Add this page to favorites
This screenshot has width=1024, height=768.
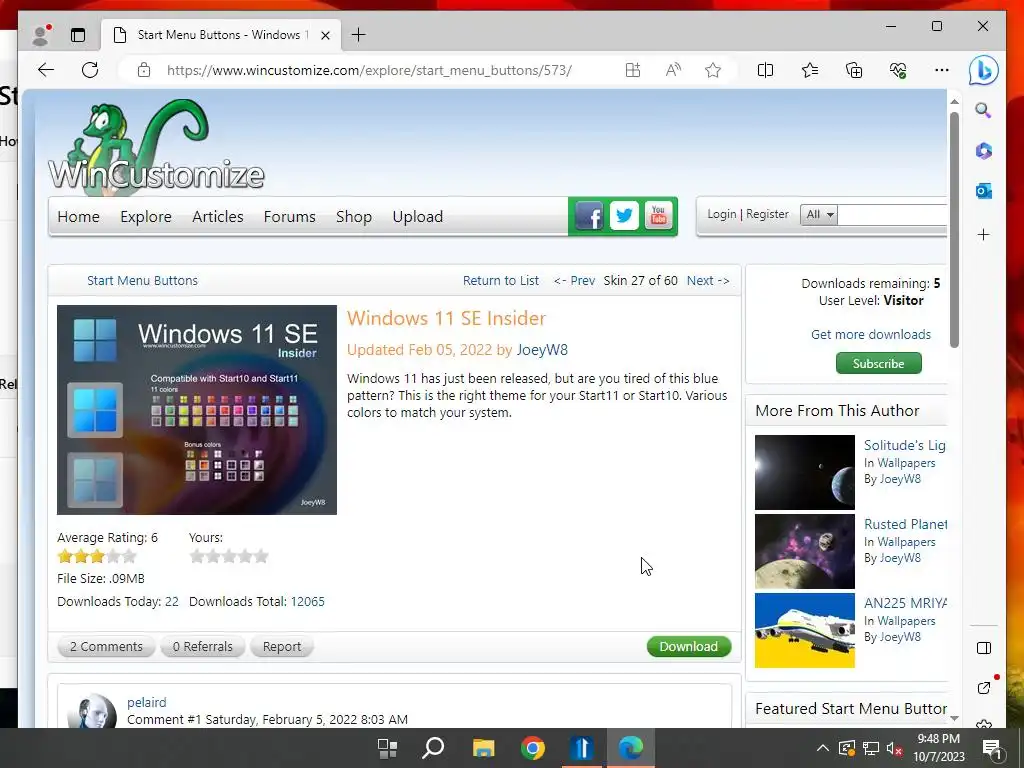tap(713, 70)
